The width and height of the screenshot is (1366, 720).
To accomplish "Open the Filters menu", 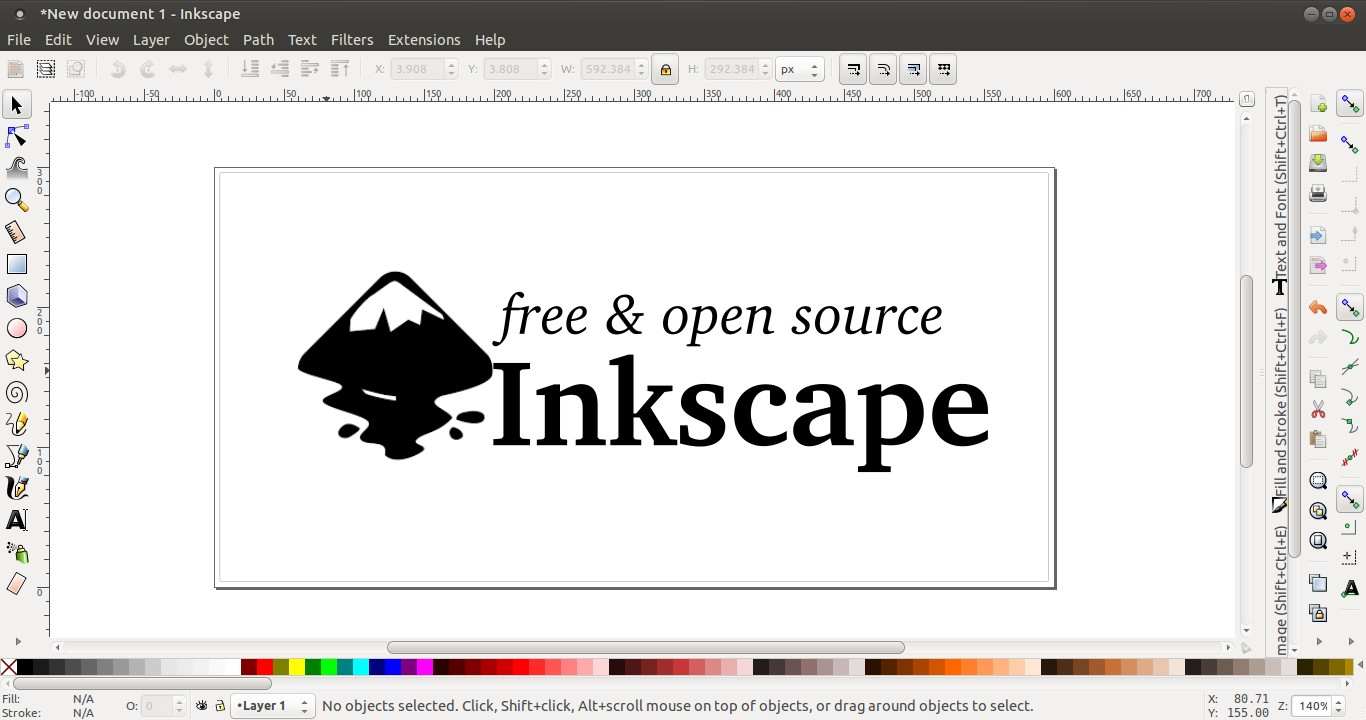I will pos(352,40).
